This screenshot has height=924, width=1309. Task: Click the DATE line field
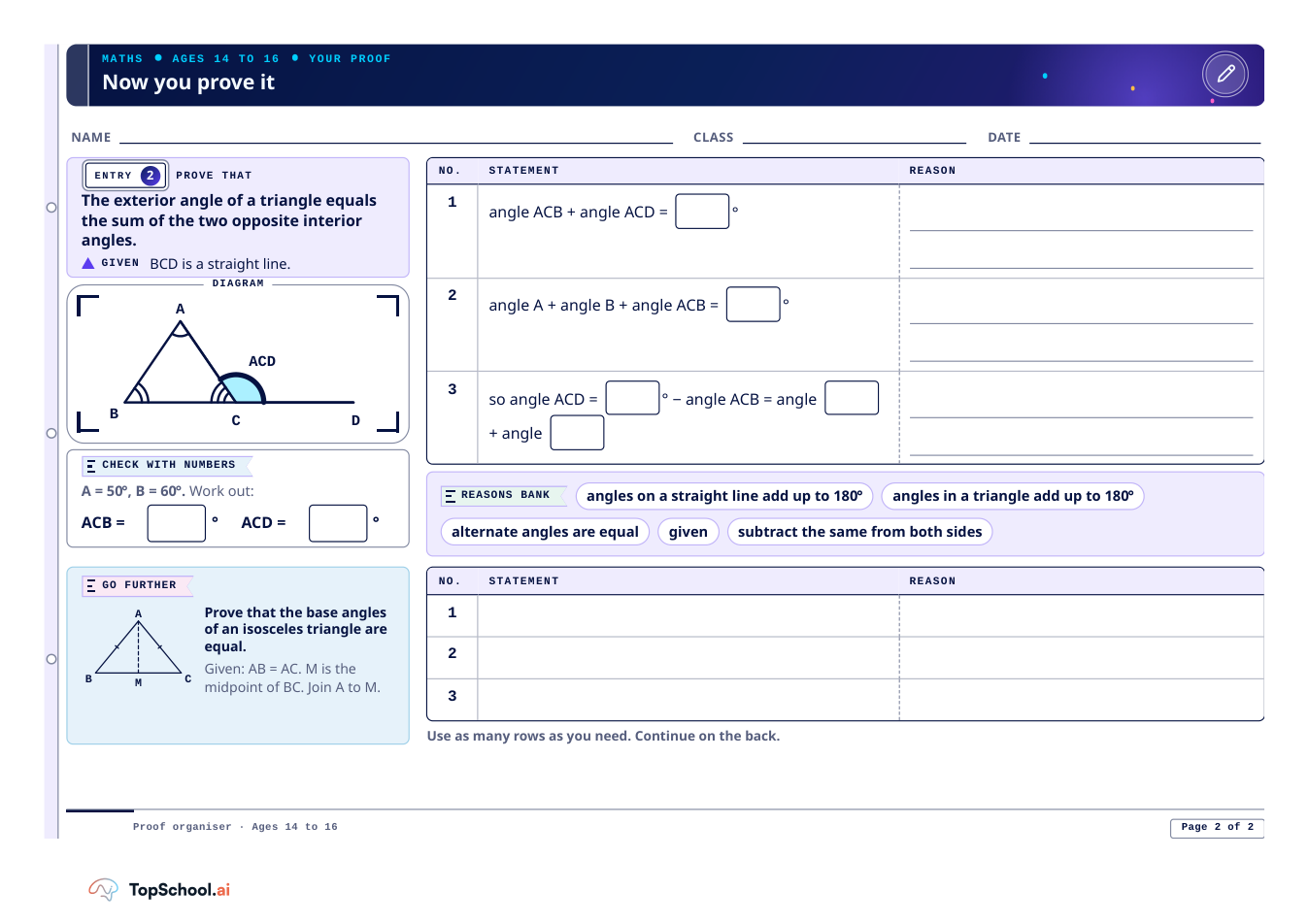click(x=1146, y=137)
